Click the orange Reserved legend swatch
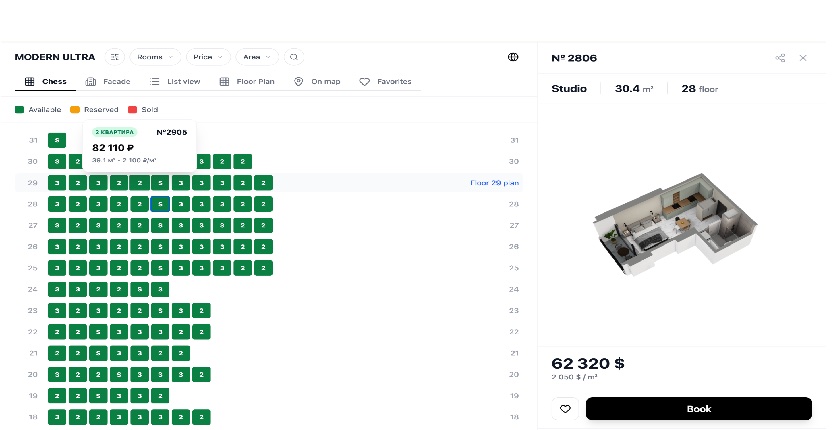 (74, 109)
